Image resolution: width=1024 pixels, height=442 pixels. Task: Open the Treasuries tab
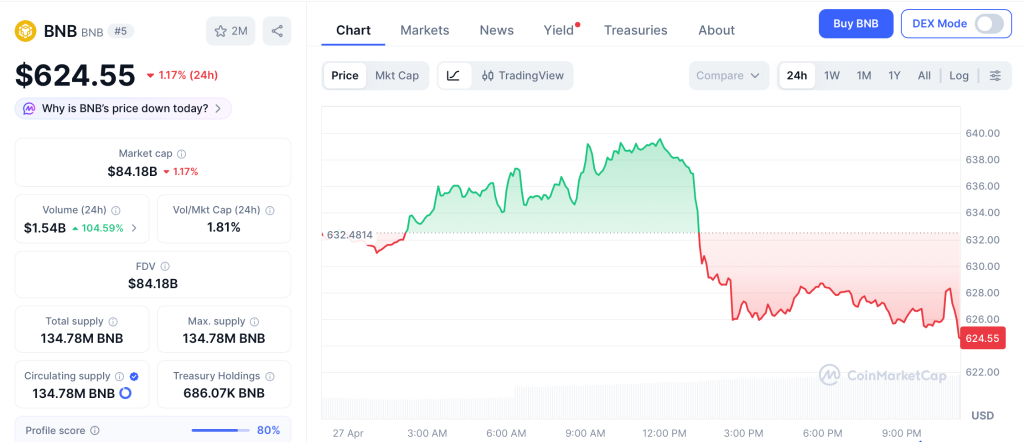click(635, 30)
